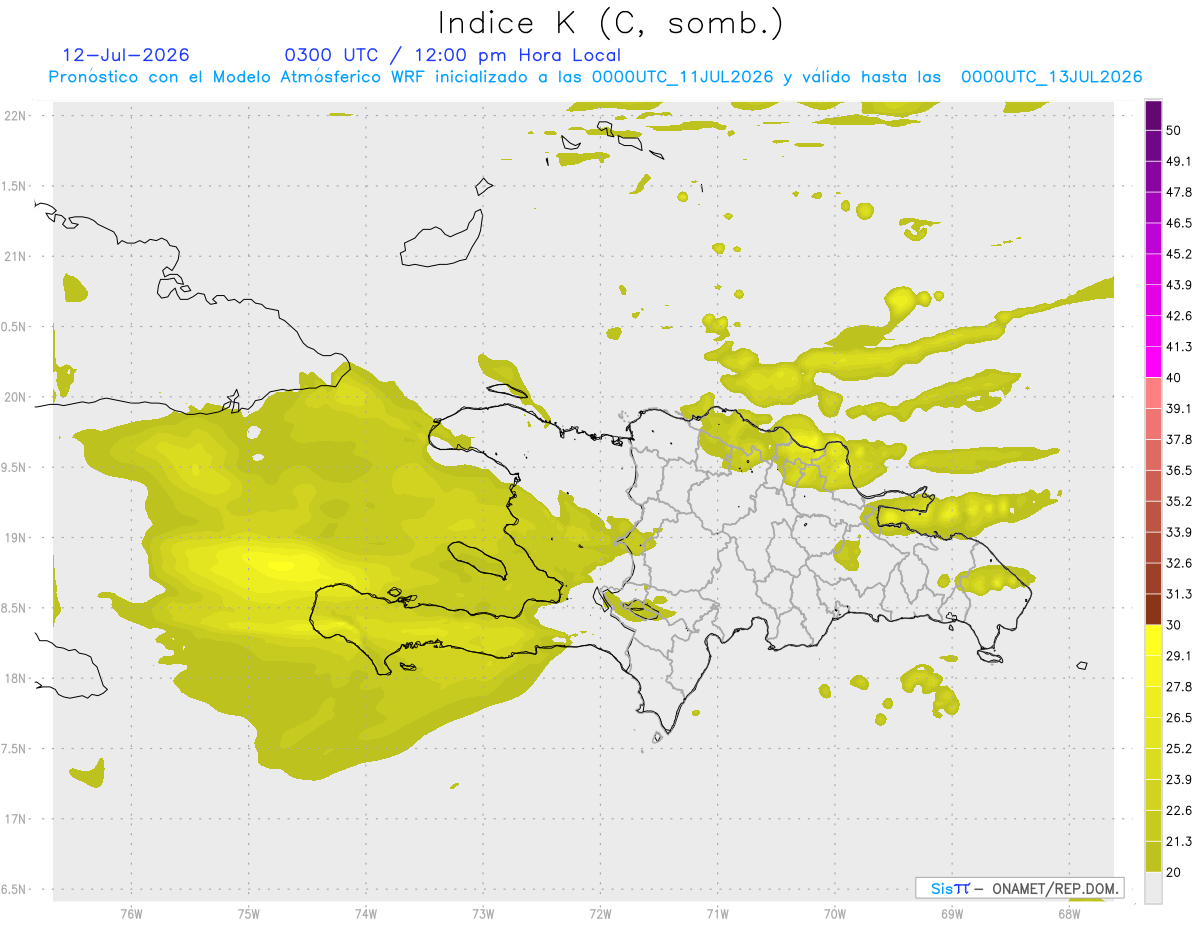Click the legend value '39.1'

tap(1179, 408)
